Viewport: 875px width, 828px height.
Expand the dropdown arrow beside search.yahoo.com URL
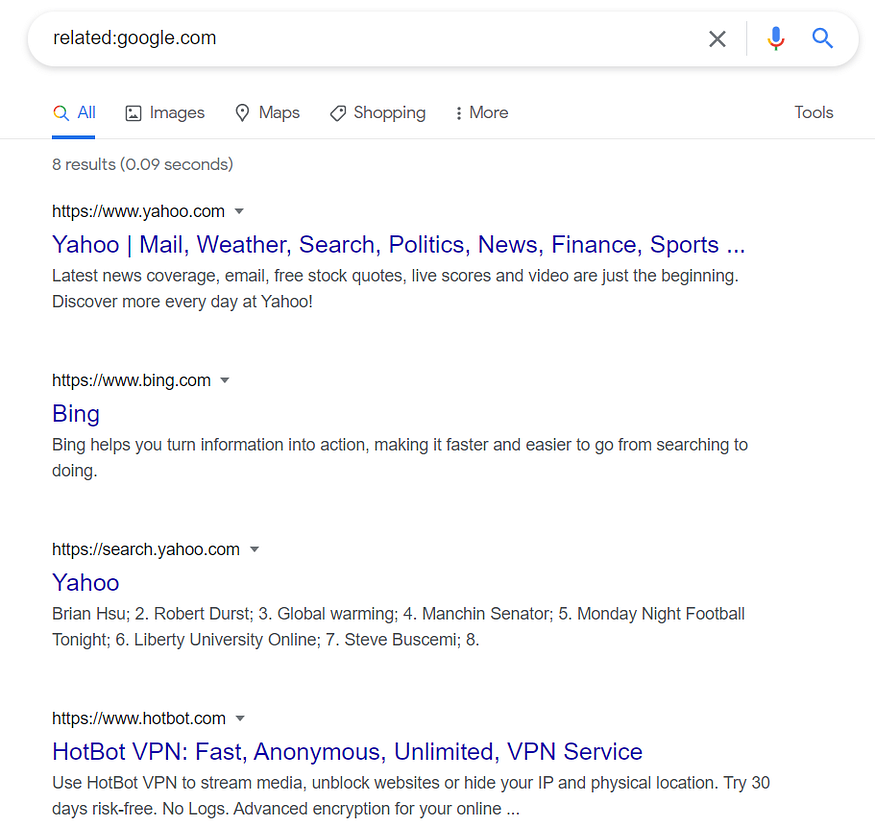tap(254, 550)
